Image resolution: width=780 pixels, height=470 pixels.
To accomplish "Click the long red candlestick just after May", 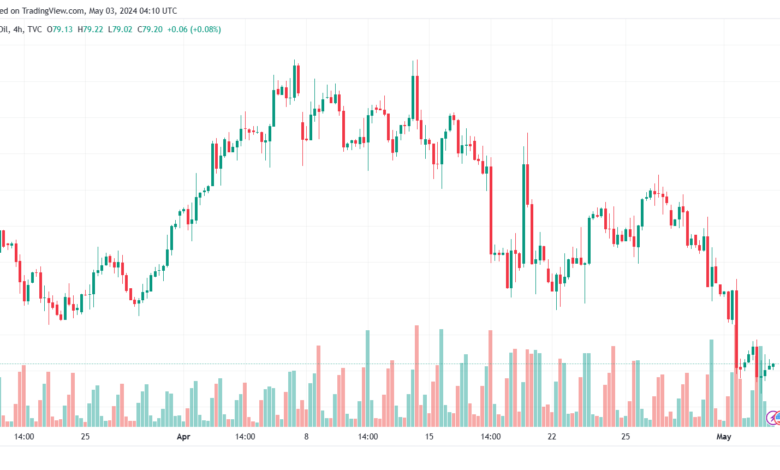I will [736, 329].
